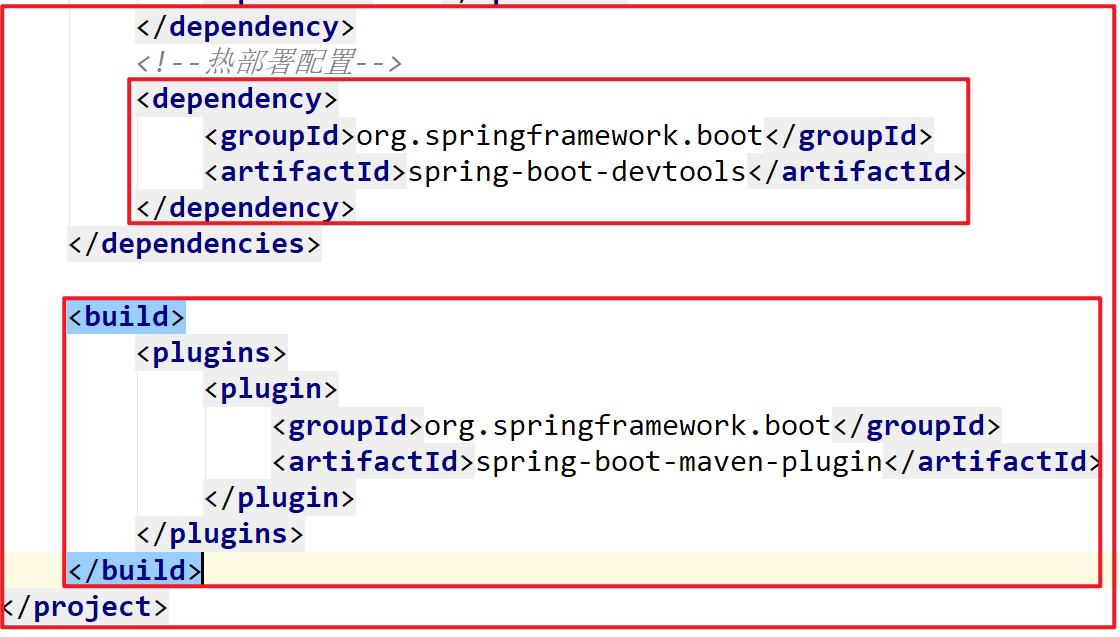The width and height of the screenshot is (1120, 637).
Task: Click org.springframework.boot text in devtools dependency
Action: tap(560, 135)
